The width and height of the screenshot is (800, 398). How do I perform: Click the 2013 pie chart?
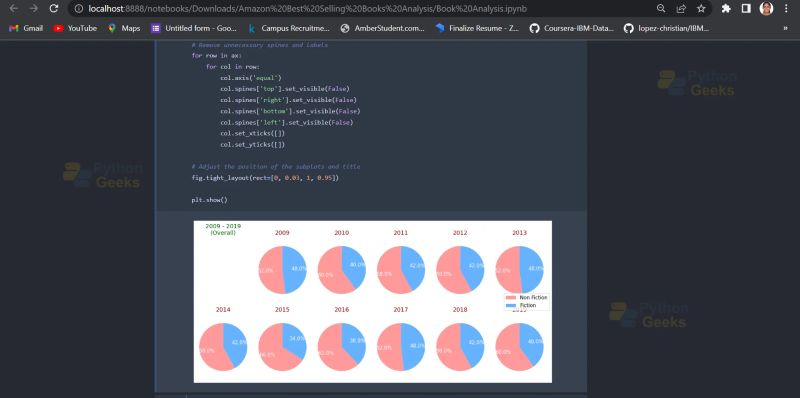tap(519, 270)
